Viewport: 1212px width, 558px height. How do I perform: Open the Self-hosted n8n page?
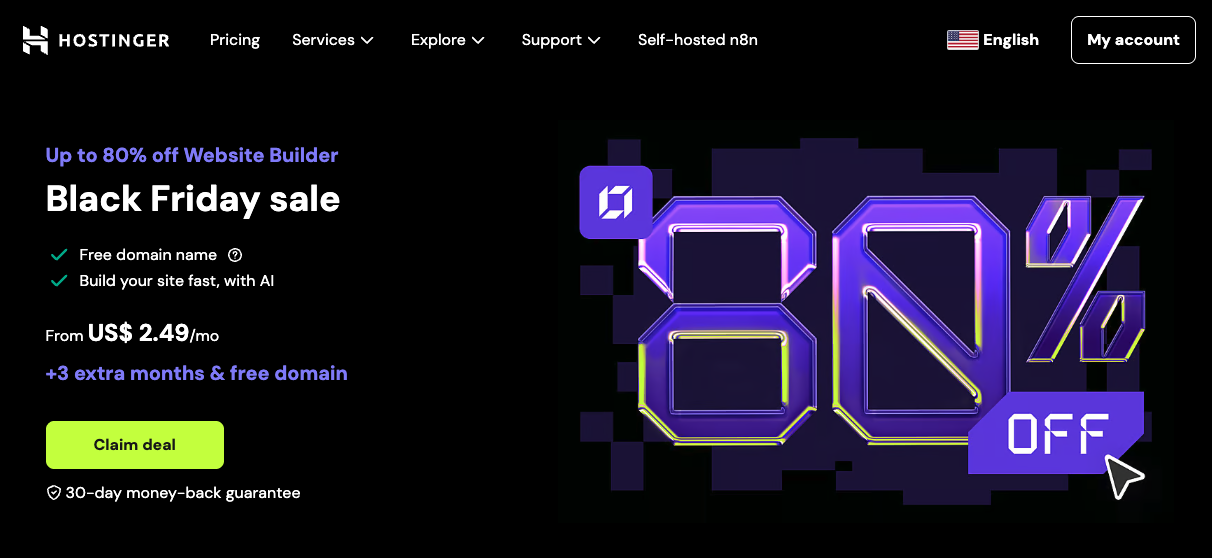click(x=698, y=40)
